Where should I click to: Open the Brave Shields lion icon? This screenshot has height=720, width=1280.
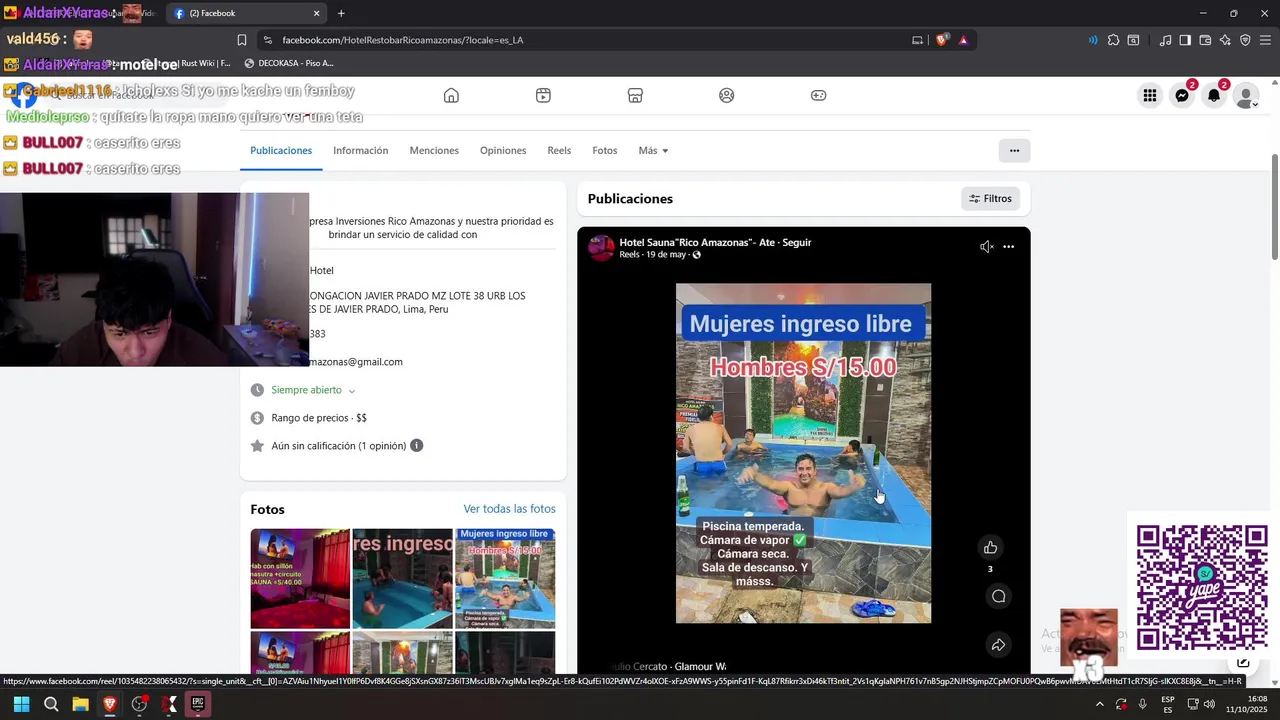[941, 40]
